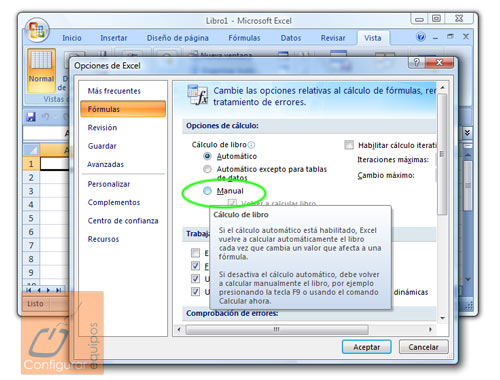Image resolution: width=500 pixels, height=380 pixels.
Task: Click the 'Comprobación de errores:' heading
Action: point(232,313)
